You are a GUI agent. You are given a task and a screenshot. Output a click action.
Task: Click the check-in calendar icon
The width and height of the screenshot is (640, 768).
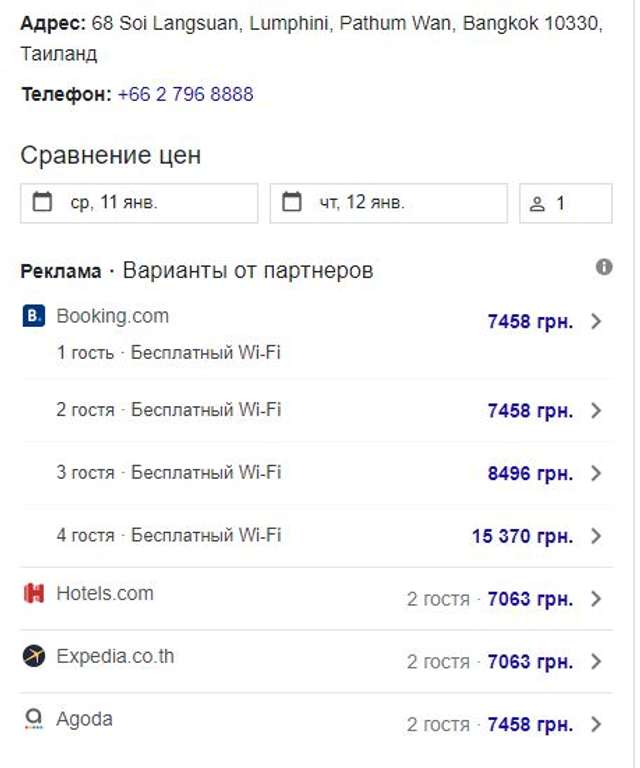click(42, 203)
